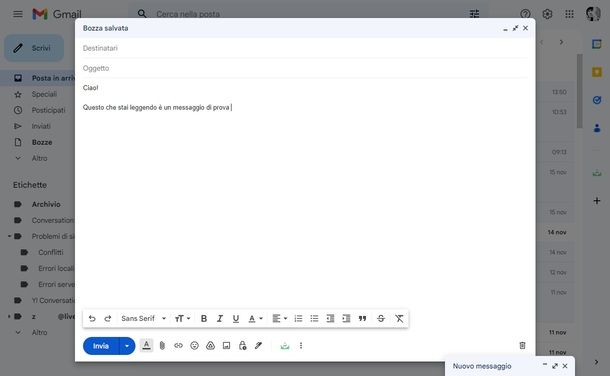Insert an emoji
This screenshot has width=610, height=376.
tap(195, 346)
